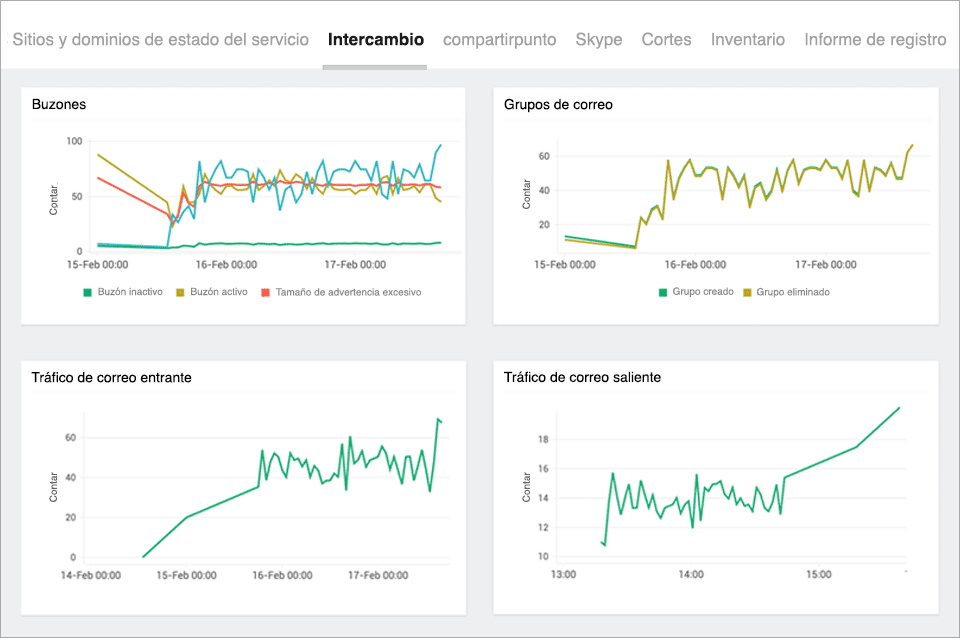Click the Tráfico de correo entrante title

113,377
